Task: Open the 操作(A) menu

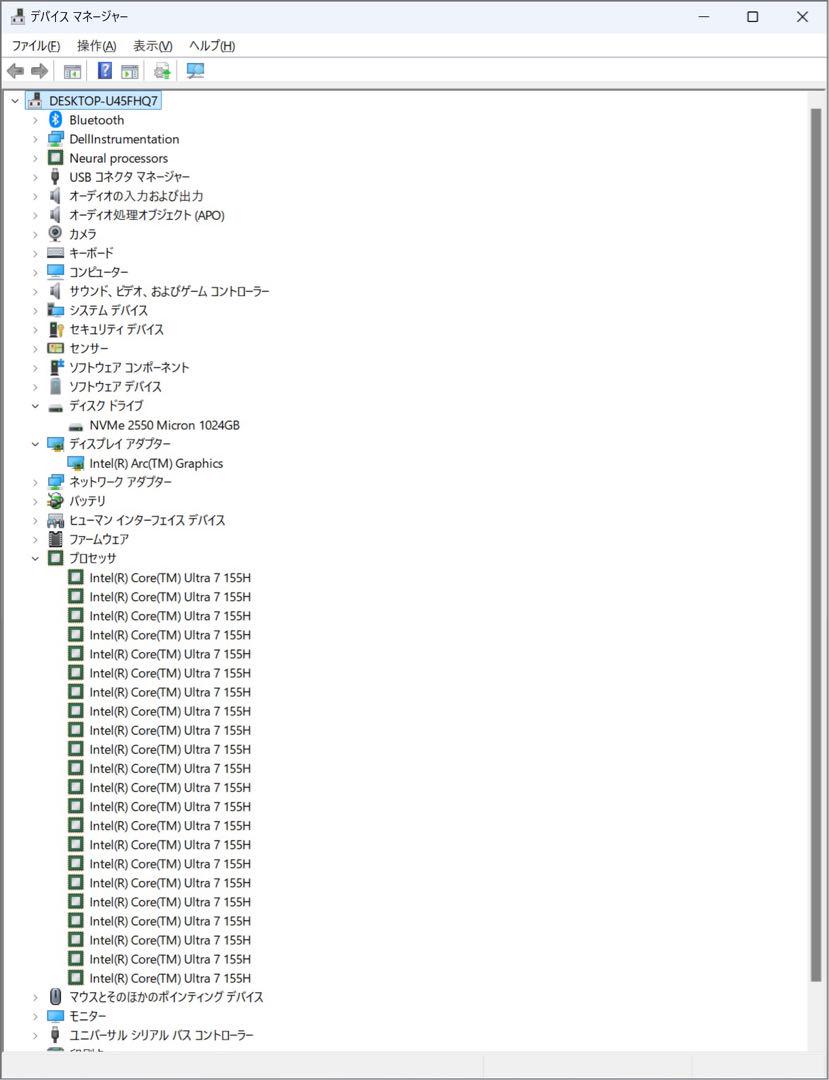Action: pyautogui.click(x=96, y=46)
